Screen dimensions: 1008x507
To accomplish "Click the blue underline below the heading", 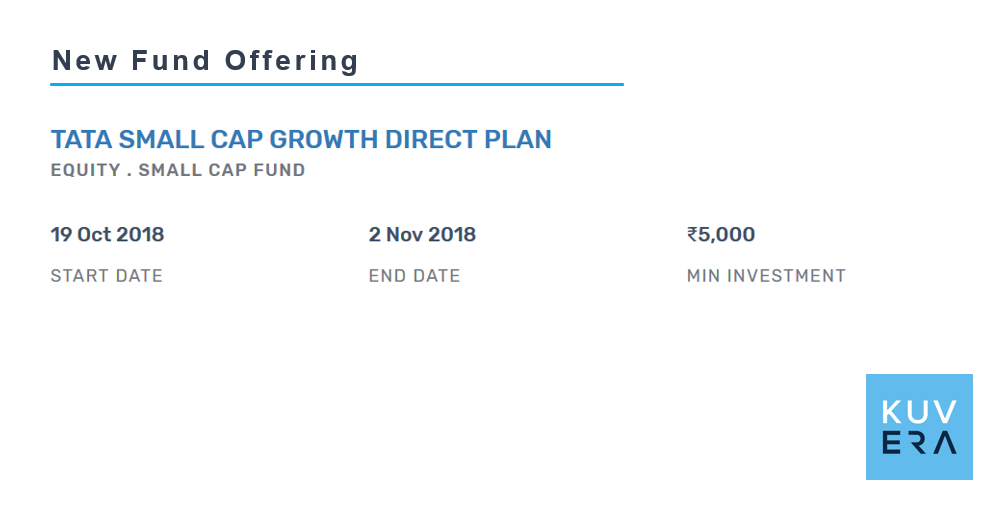I will pos(337,84).
